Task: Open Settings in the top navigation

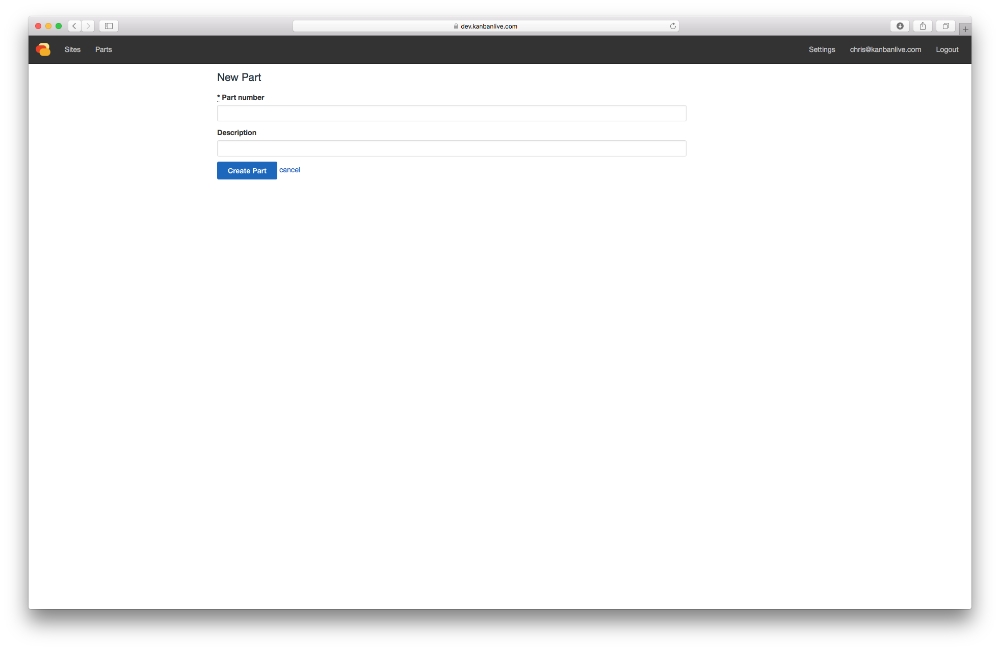Action: point(822,50)
